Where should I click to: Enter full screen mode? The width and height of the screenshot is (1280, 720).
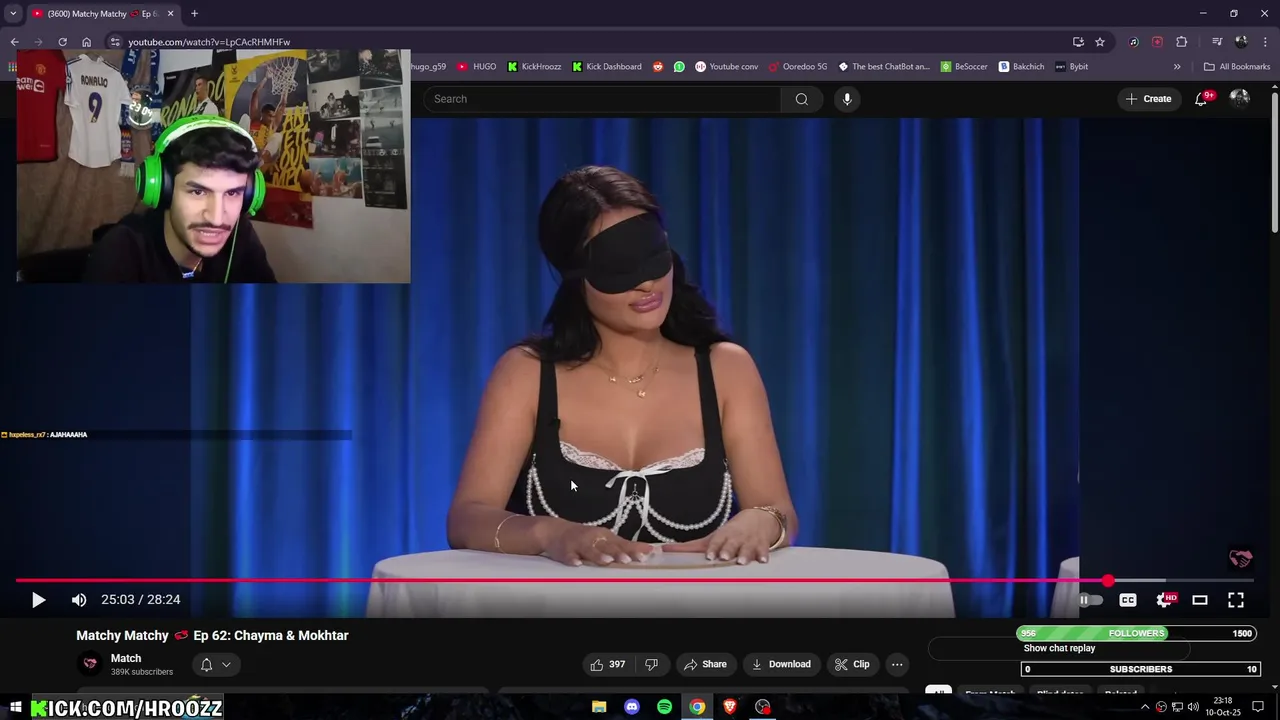(x=1236, y=600)
